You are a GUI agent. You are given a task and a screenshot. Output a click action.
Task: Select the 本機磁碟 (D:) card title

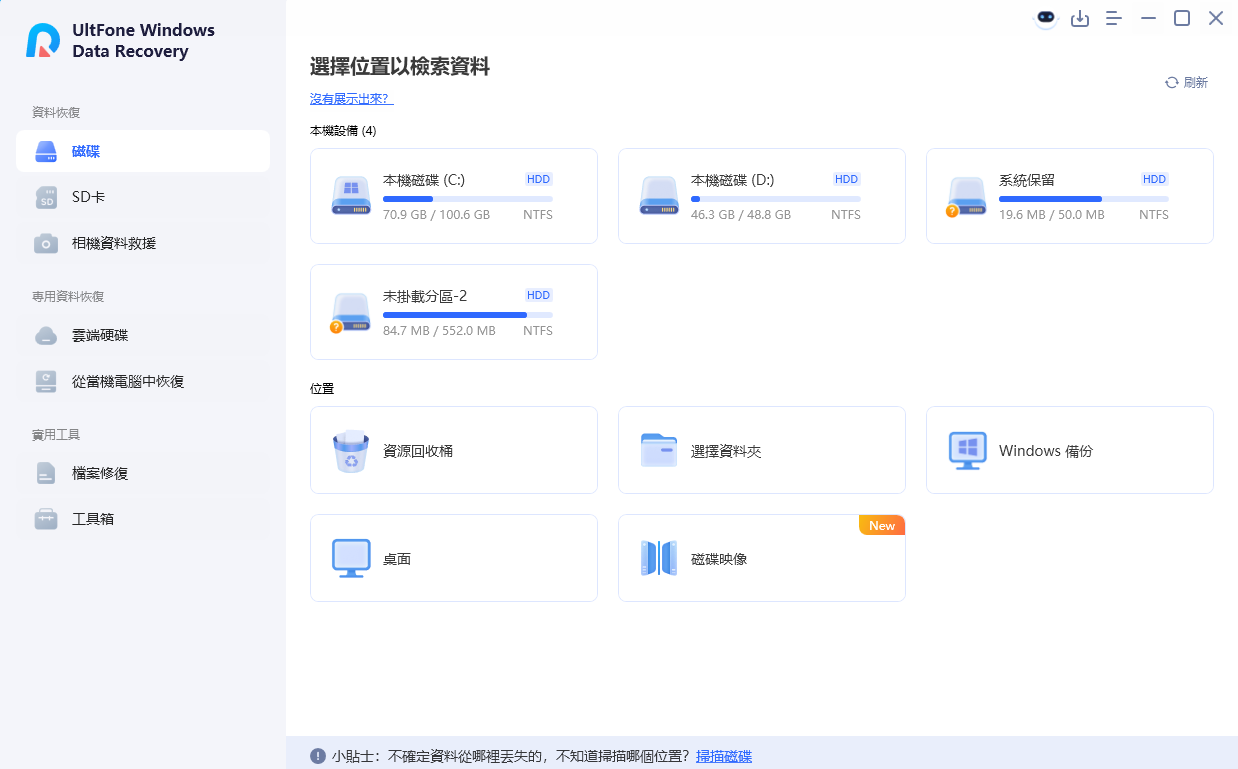(x=732, y=180)
